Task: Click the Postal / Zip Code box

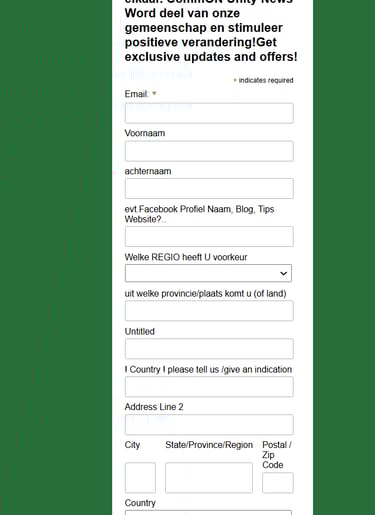Action: pos(278,483)
